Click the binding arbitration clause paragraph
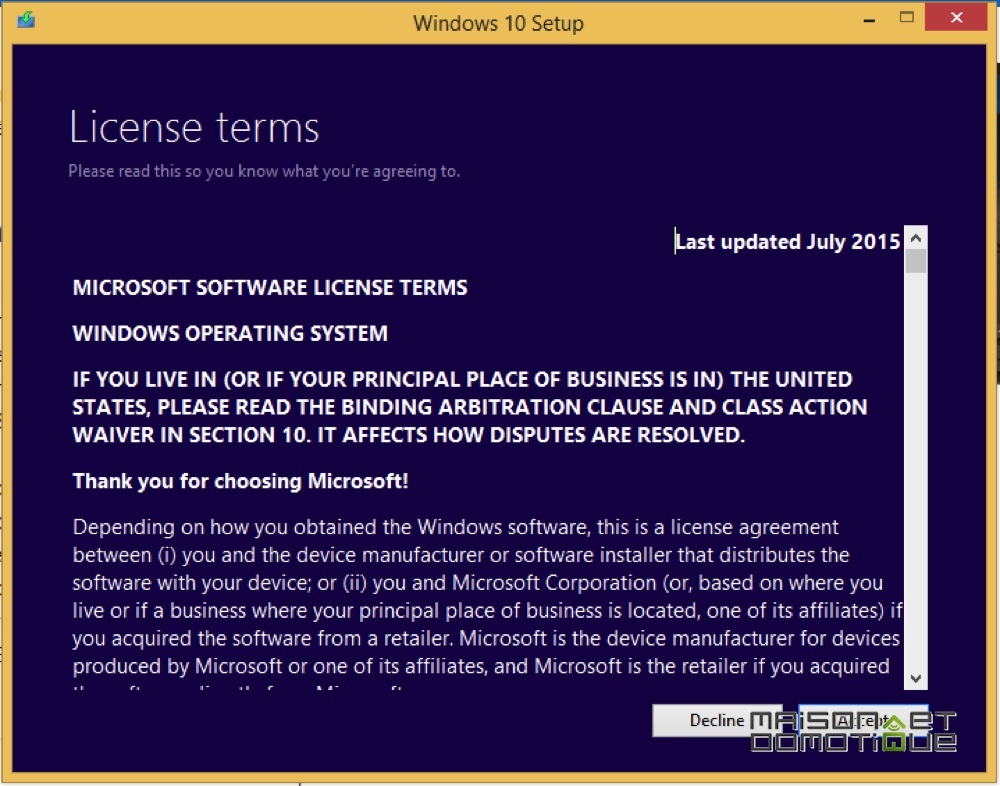Screen dimensions: 1000x786 point(470,407)
